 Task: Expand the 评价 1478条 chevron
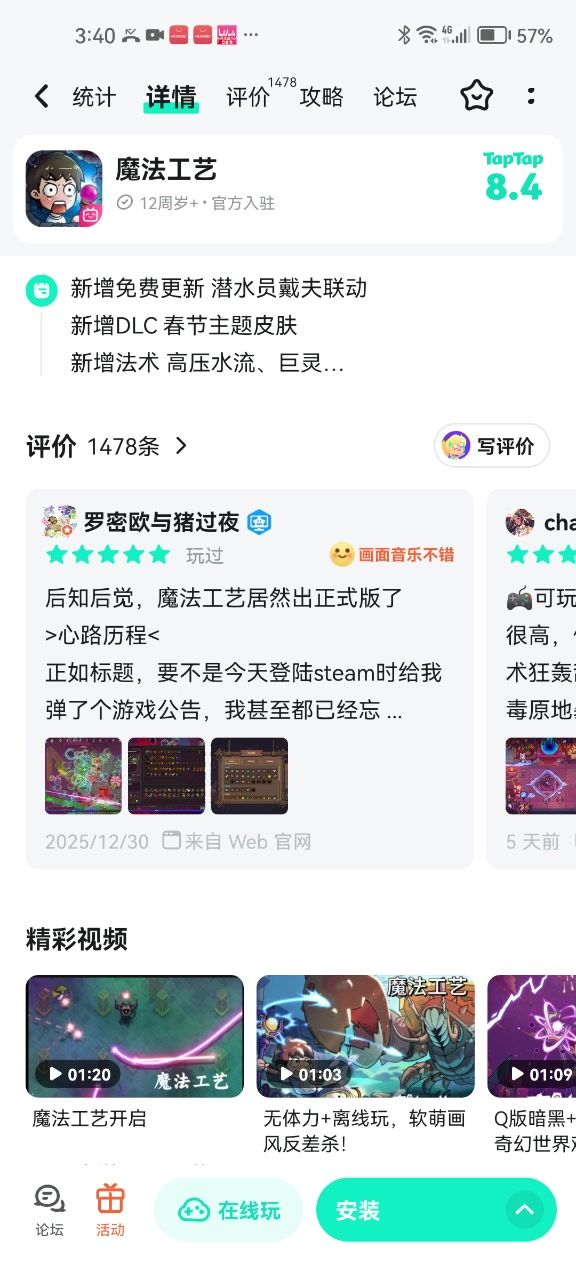coord(181,446)
